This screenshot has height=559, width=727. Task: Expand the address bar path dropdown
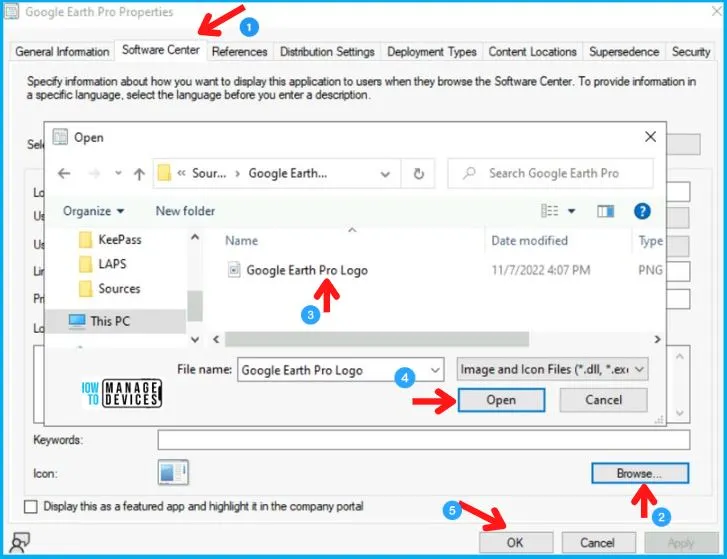385,174
